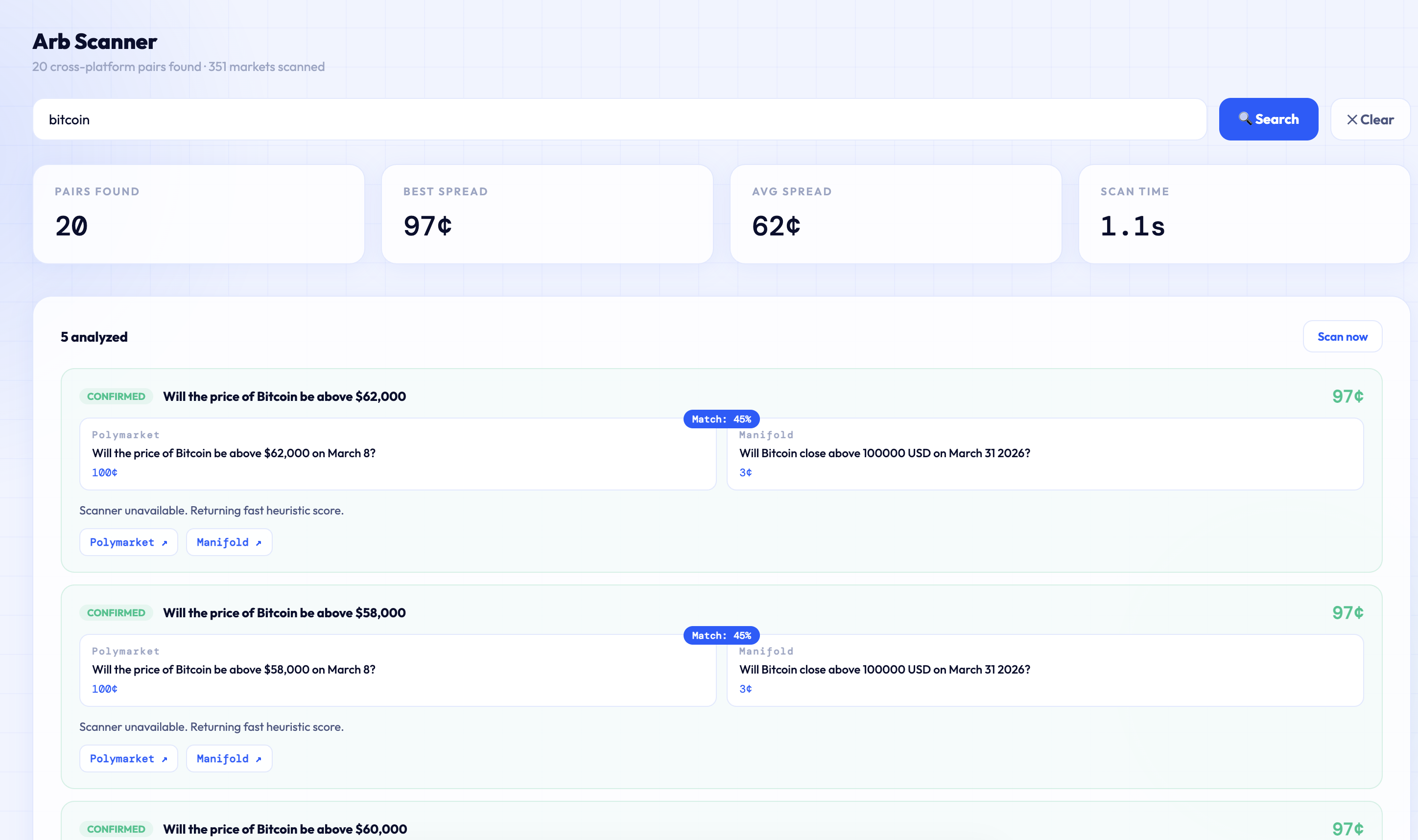Open Manifold link in the $62,000 card
Viewport: 1418px width, 840px height.
tap(229, 542)
